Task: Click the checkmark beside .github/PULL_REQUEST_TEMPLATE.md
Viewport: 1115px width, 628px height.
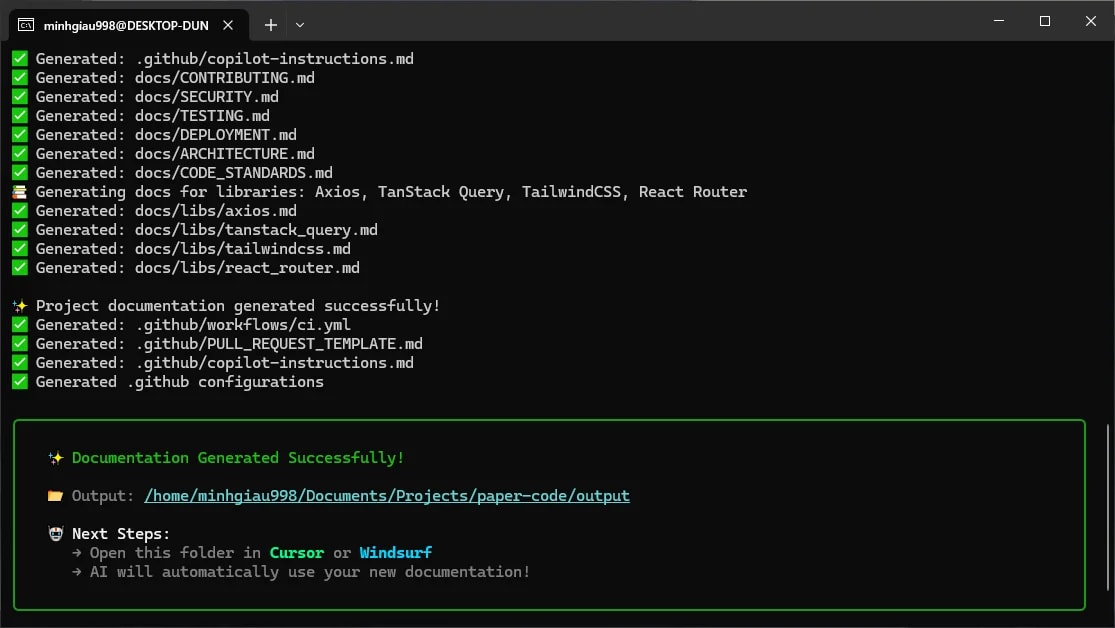Action: click(19, 343)
